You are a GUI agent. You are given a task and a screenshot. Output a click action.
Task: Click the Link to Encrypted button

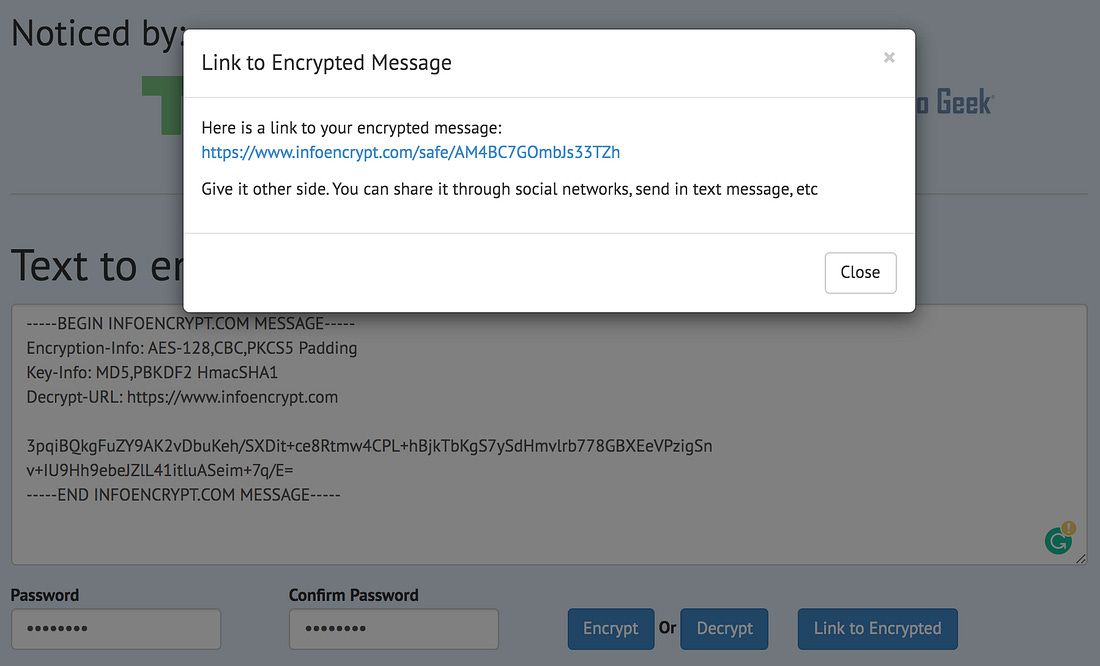[x=877, y=629]
